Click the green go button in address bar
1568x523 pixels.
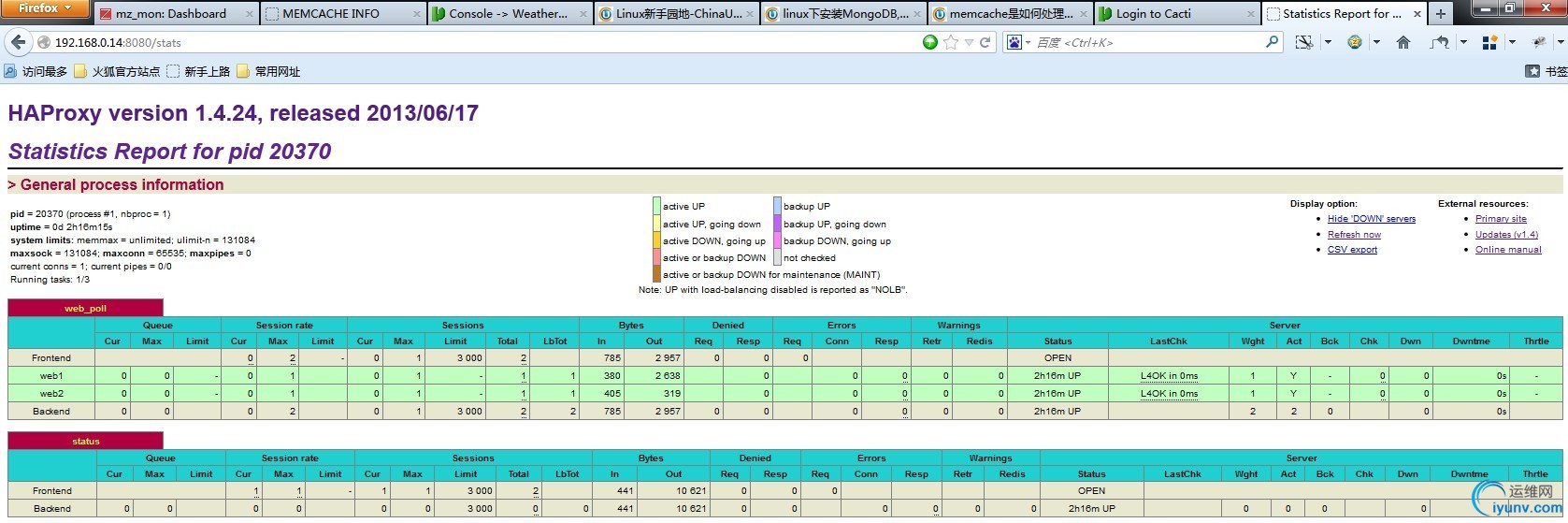click(929, 42)
